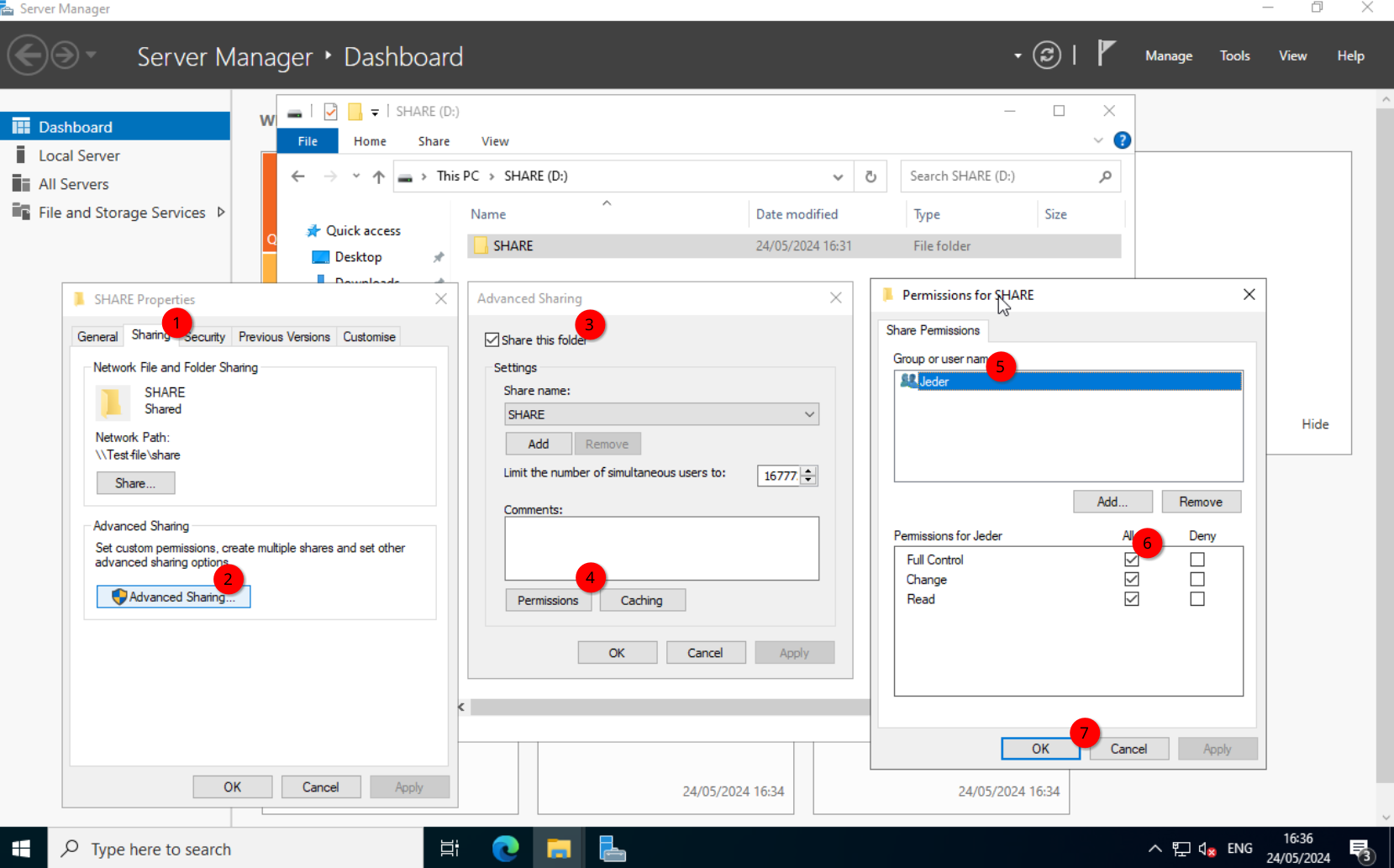The width and height of the screenshot is (1394, 868).
Task: Check Deny for Change permission
Action: tap(1197, 579)
